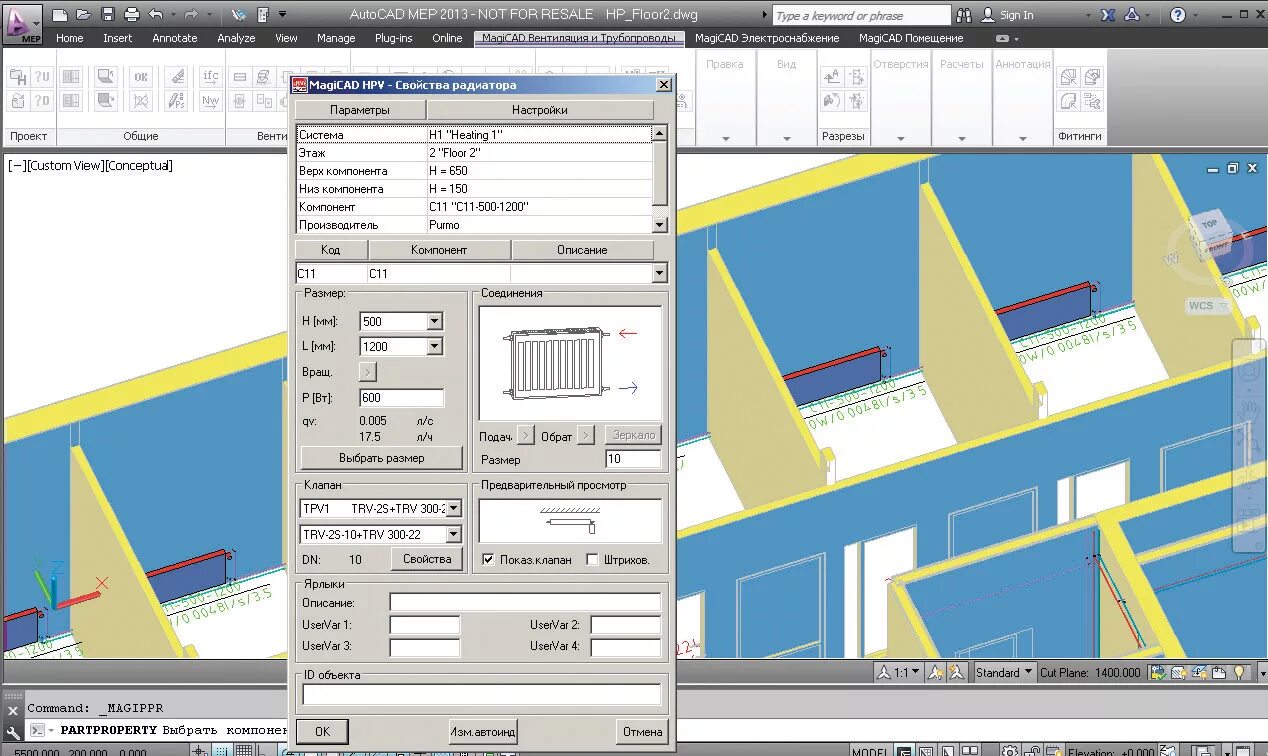
Task: Click the bottom-left icon in Разрезы panel
Action: (832, 101)
